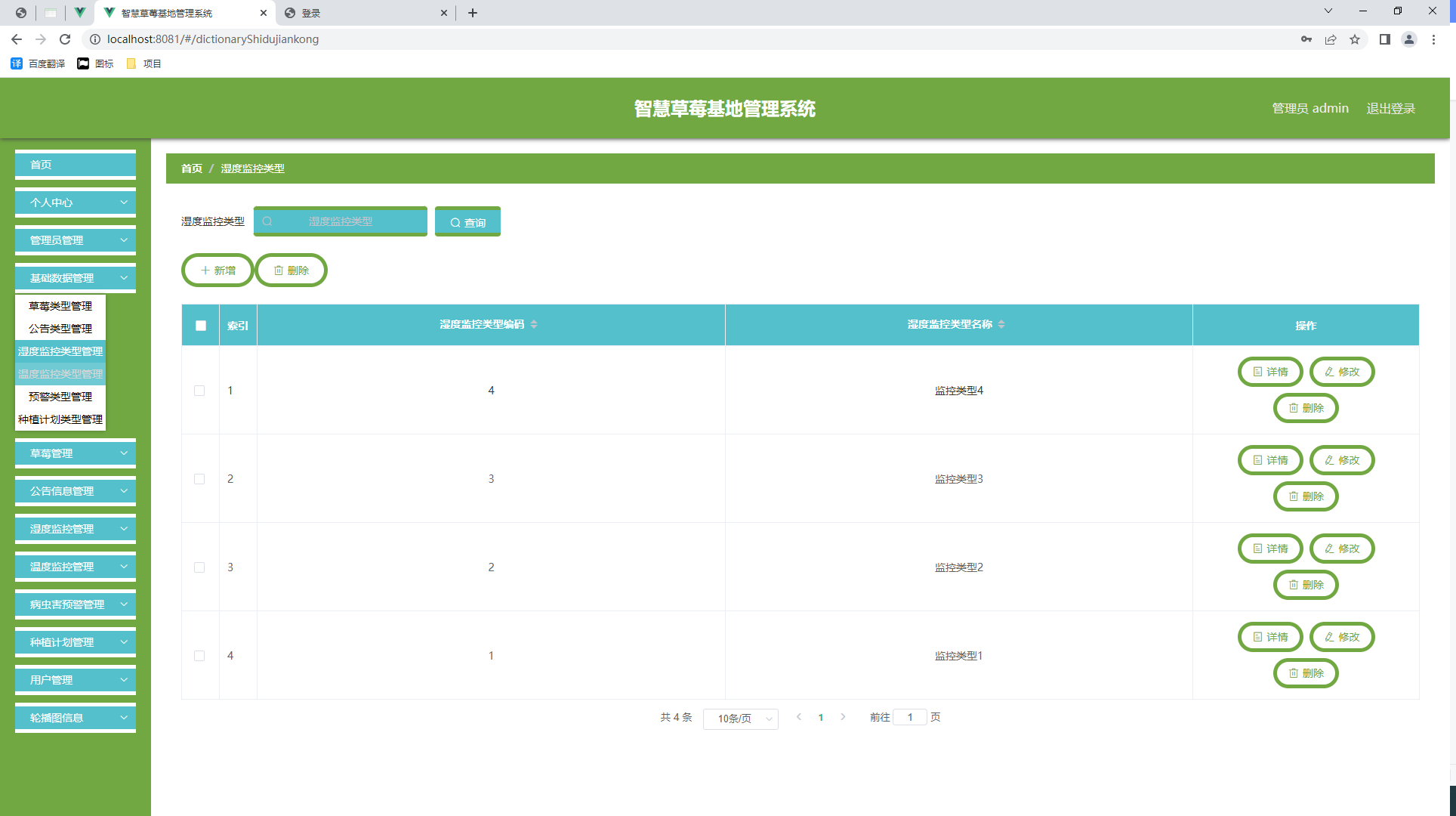
Task: Click 监控类型2 hyperlink in table
Action: 955,567
